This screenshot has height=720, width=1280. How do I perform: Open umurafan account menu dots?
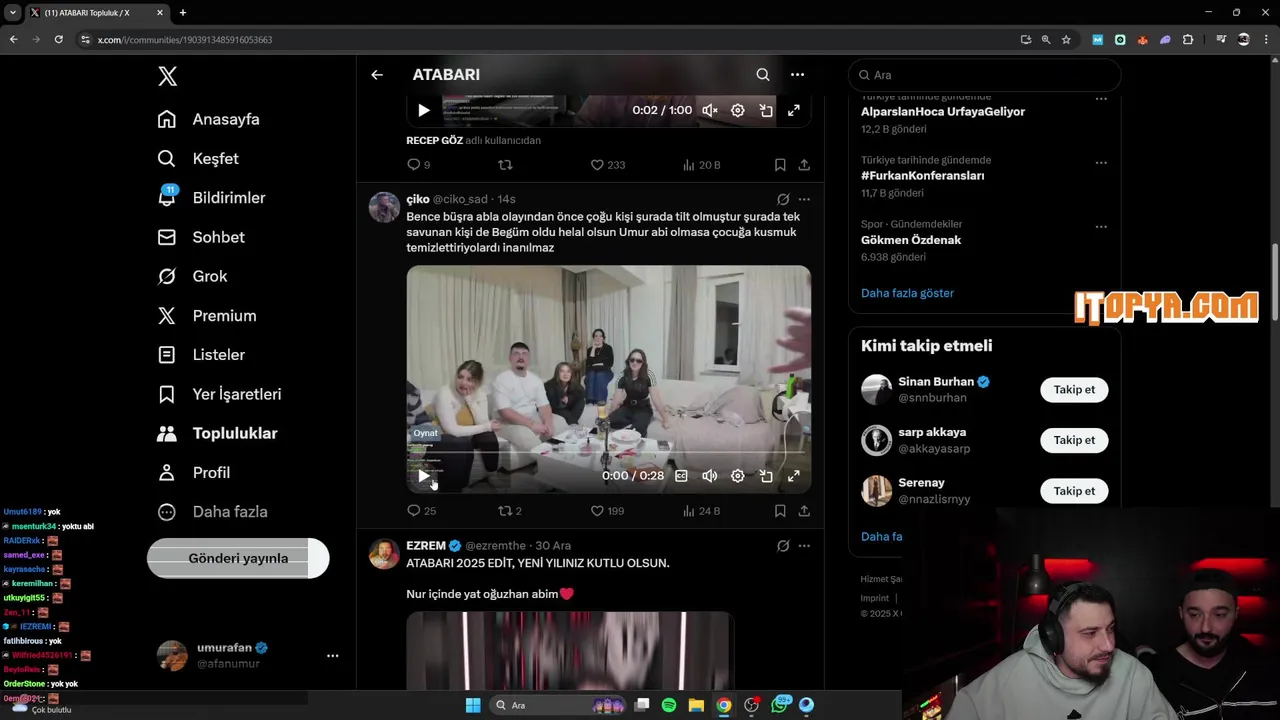click(x=333, y=656)
